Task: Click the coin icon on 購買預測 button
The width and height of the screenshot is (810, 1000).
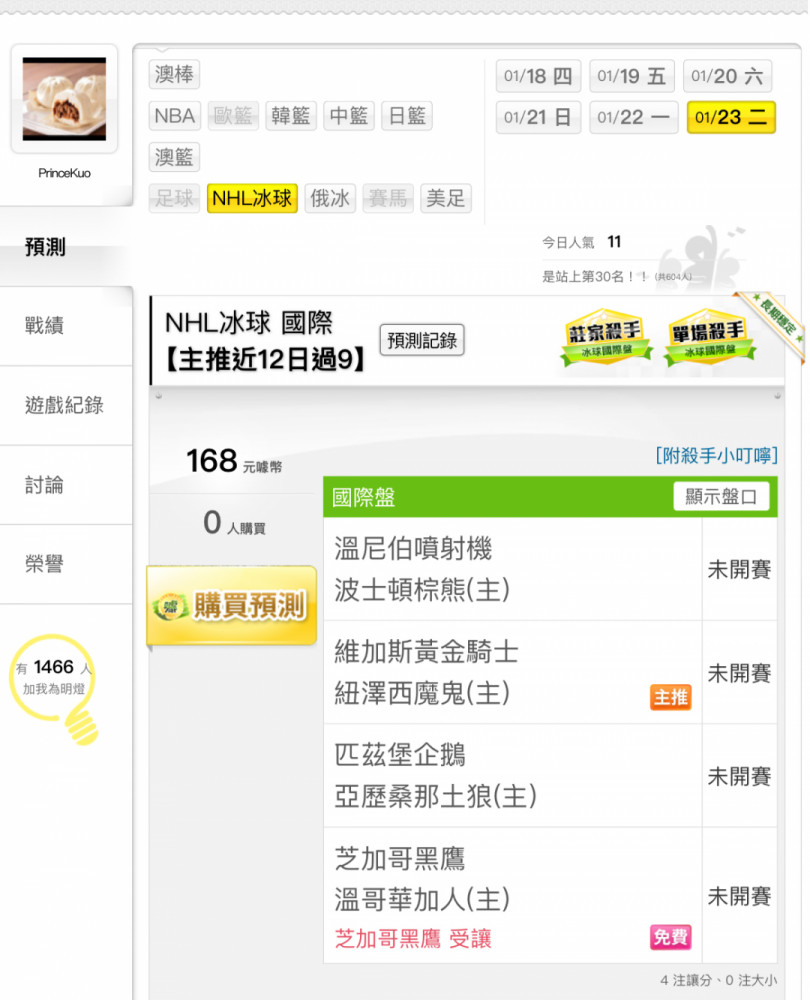Action: point(170,606)
